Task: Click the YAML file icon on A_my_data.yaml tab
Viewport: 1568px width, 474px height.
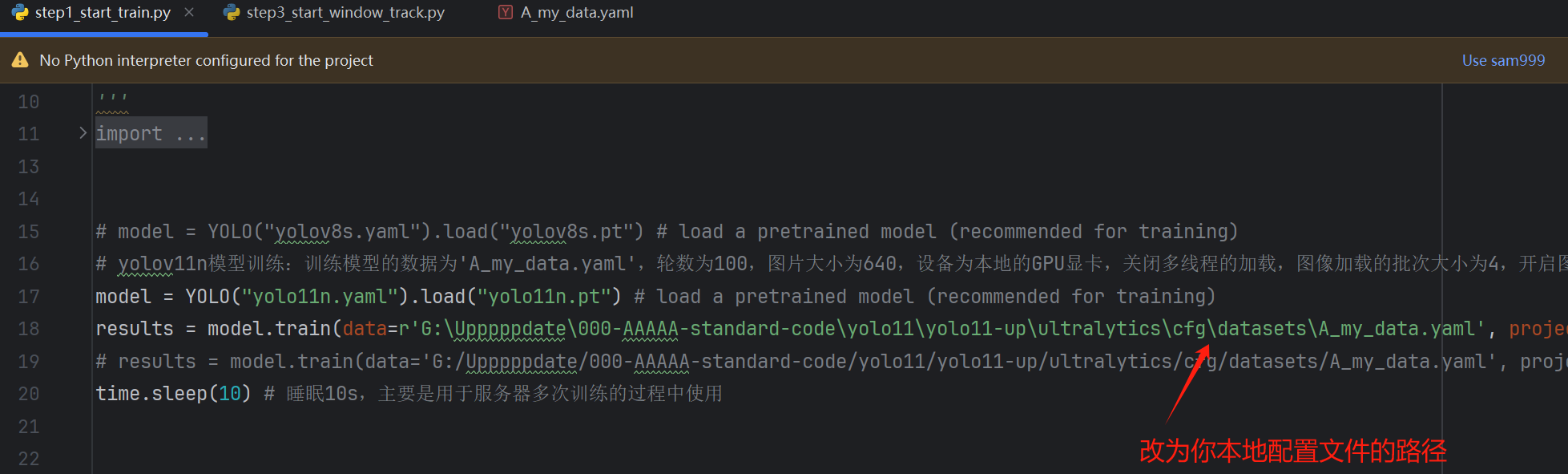Action: tap(505, 13)
